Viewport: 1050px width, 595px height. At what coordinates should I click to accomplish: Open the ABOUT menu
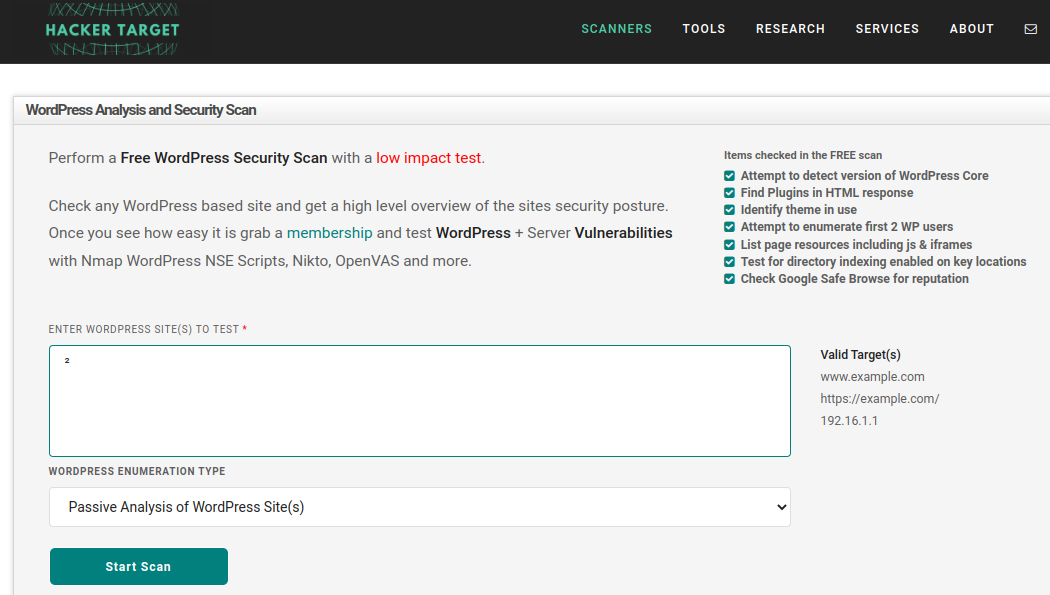pos(972,29)
